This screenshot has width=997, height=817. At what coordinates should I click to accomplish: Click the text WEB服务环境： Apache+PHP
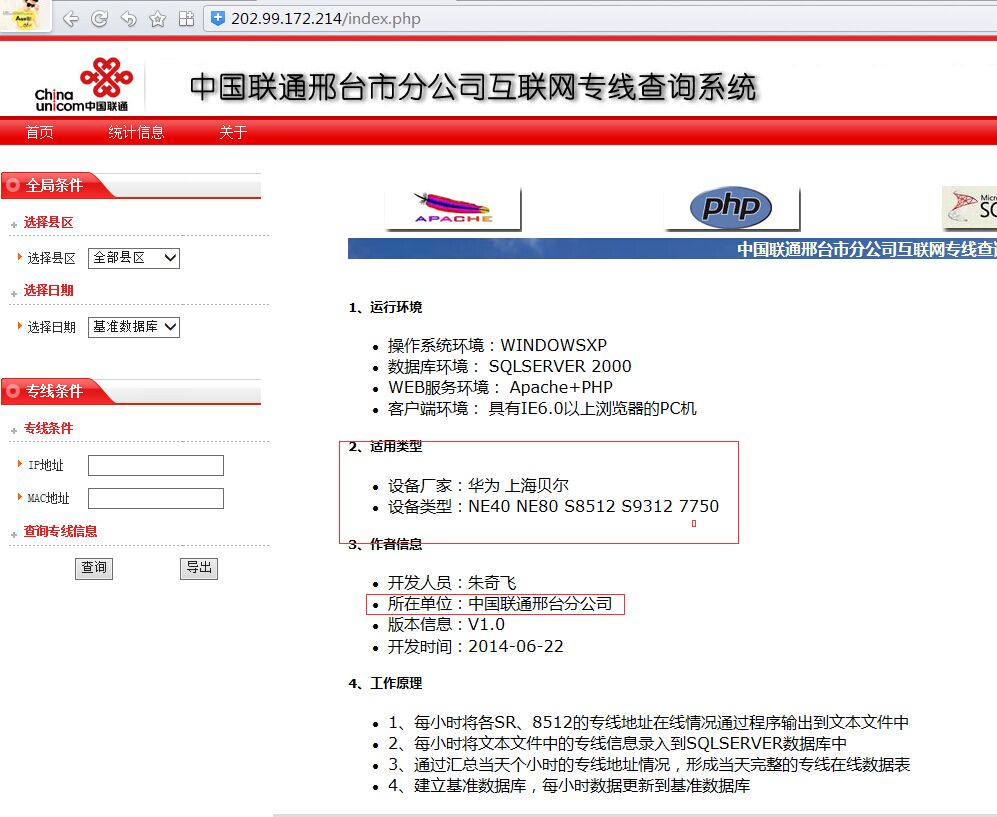click(500, 387)
